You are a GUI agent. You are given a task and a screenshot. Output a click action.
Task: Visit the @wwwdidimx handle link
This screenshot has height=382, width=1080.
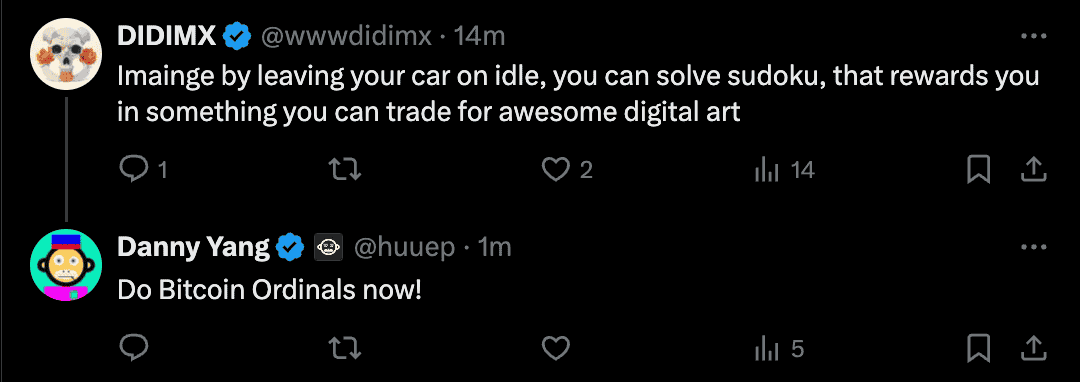(x=345, y=36)
